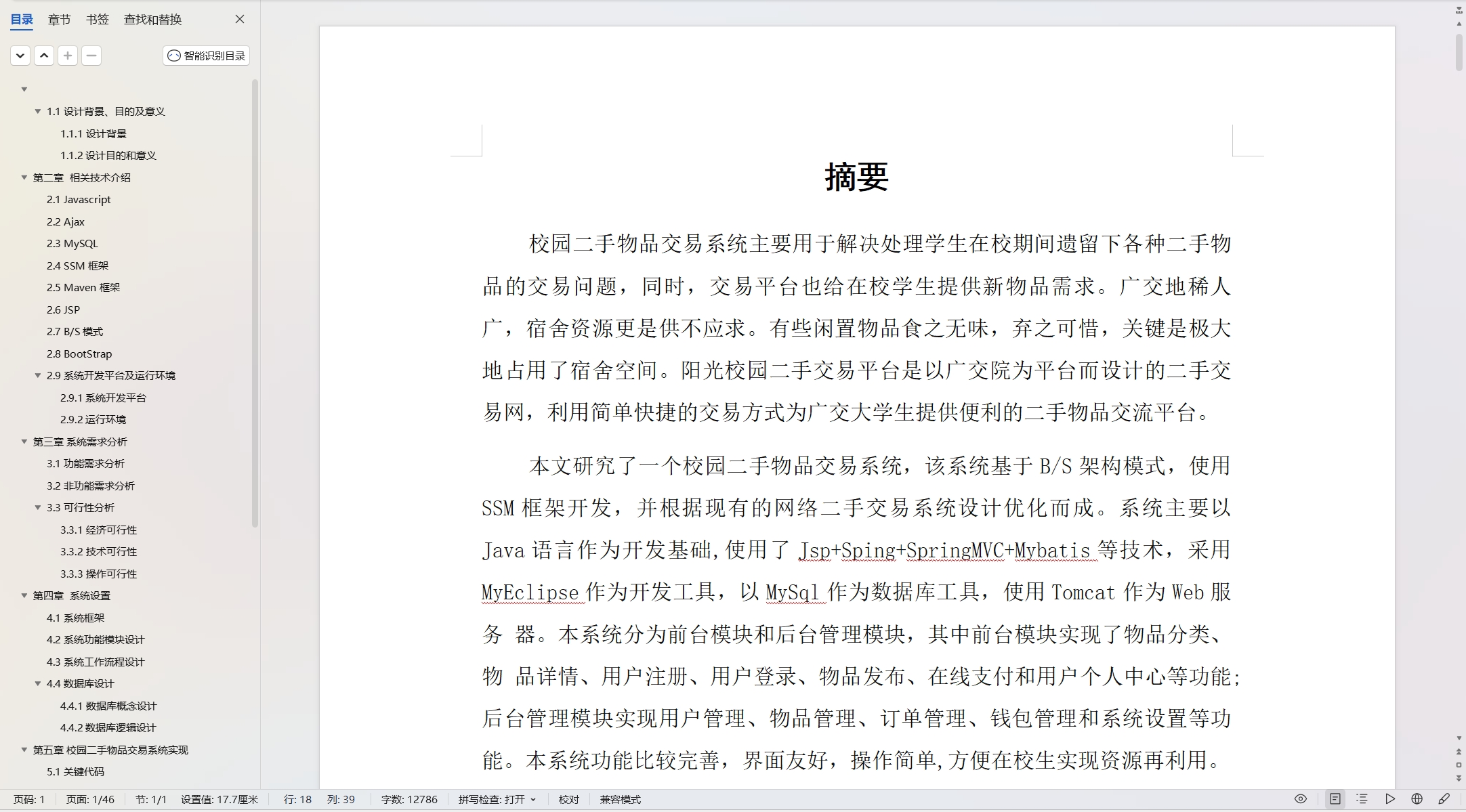Screen dimensions: 1466x812
Task: Click 列: 39 in status bar
Action: point(341,799)
